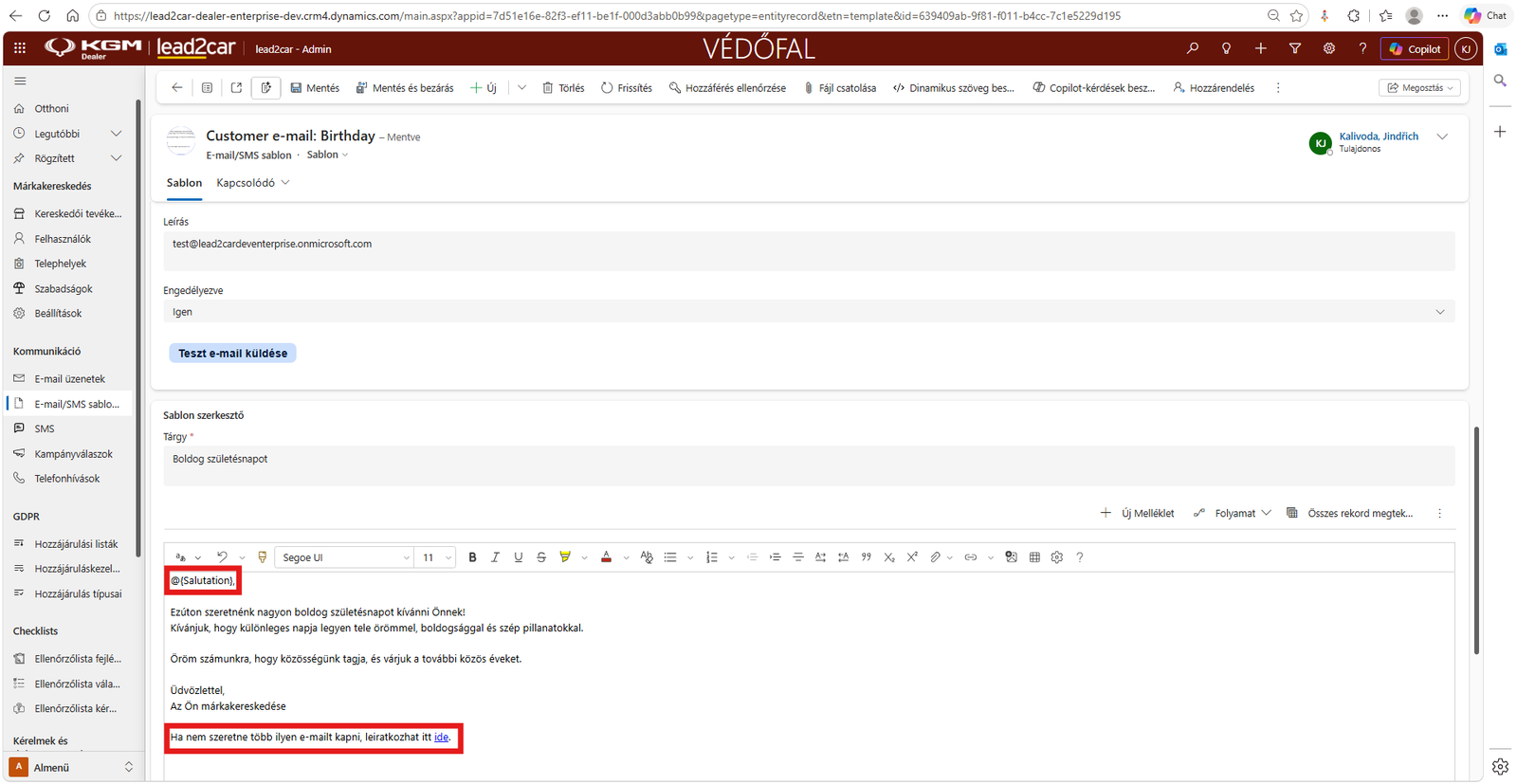The width and height of the screenshot is (1517, 784).
Task: Go back with the form's back arrow
Action: coord(177,88)
